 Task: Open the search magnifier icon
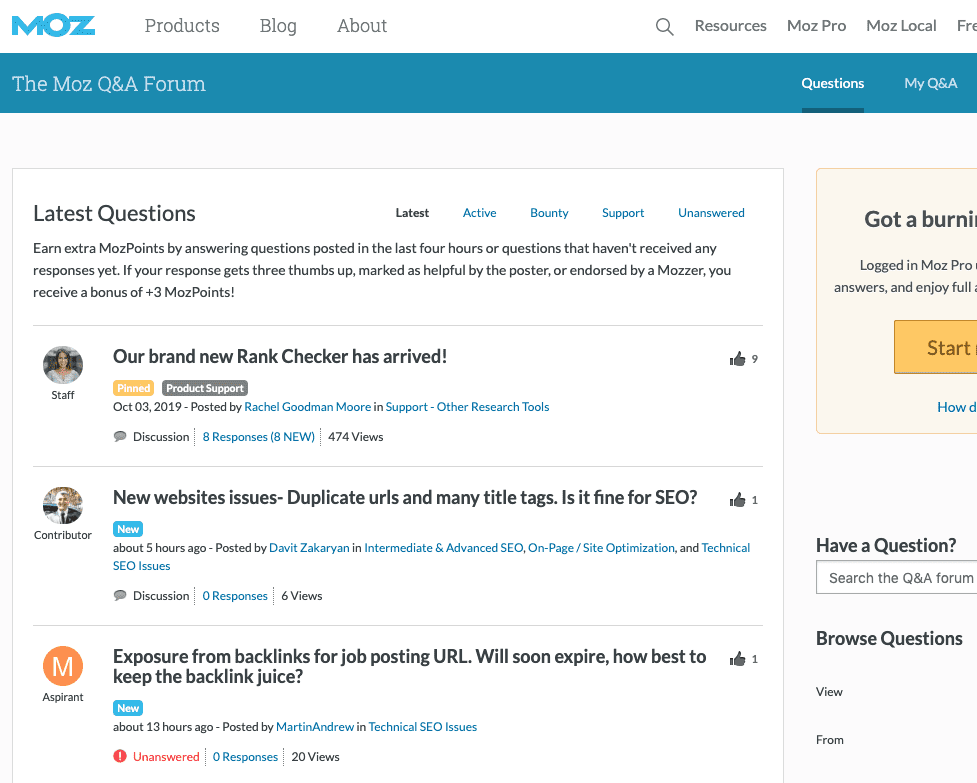point(664,26)
